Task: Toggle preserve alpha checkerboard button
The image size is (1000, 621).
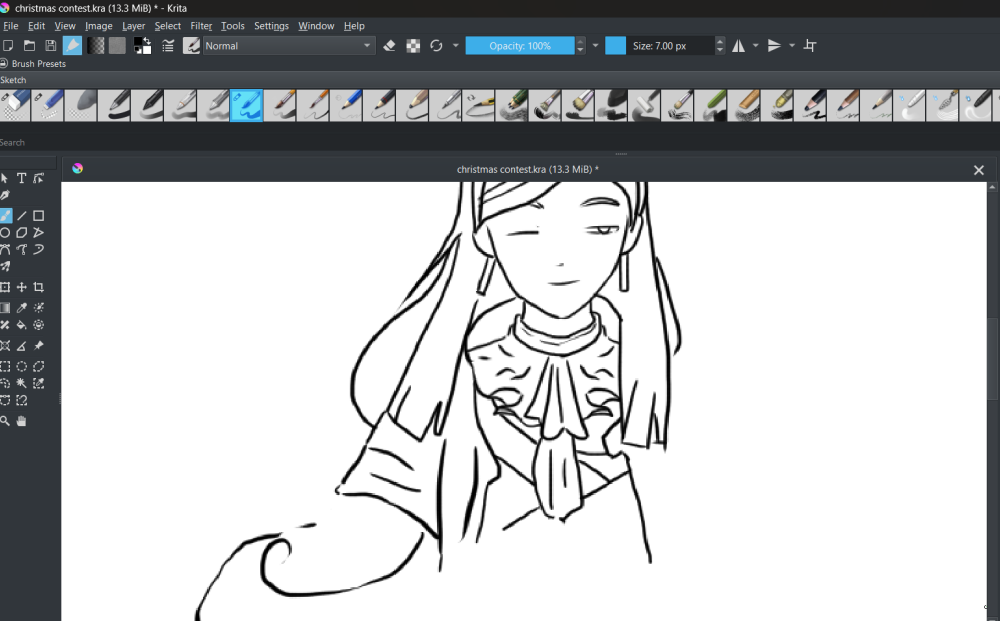Action: coord(413,46)
